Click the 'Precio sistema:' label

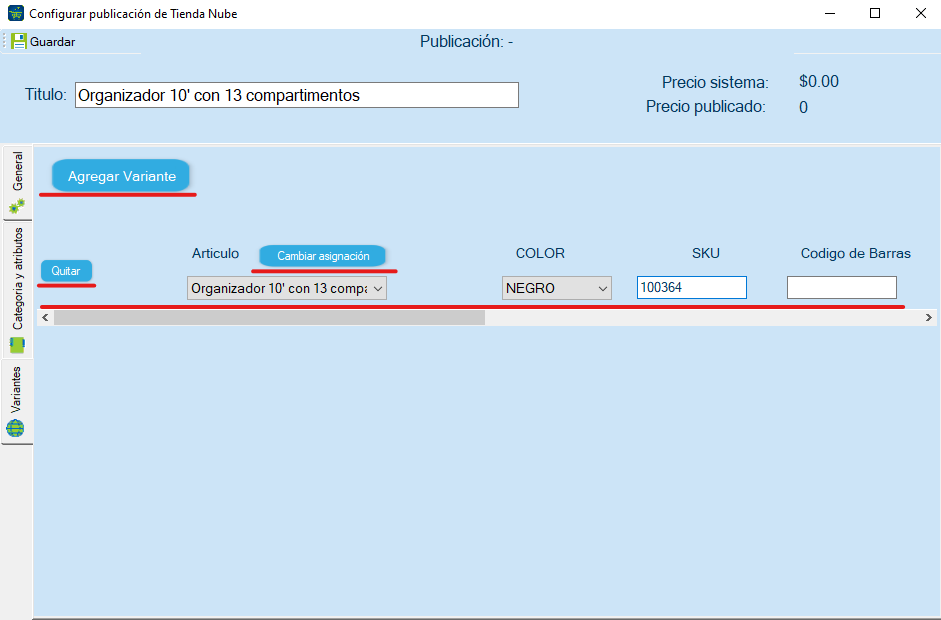click(715, 82)
